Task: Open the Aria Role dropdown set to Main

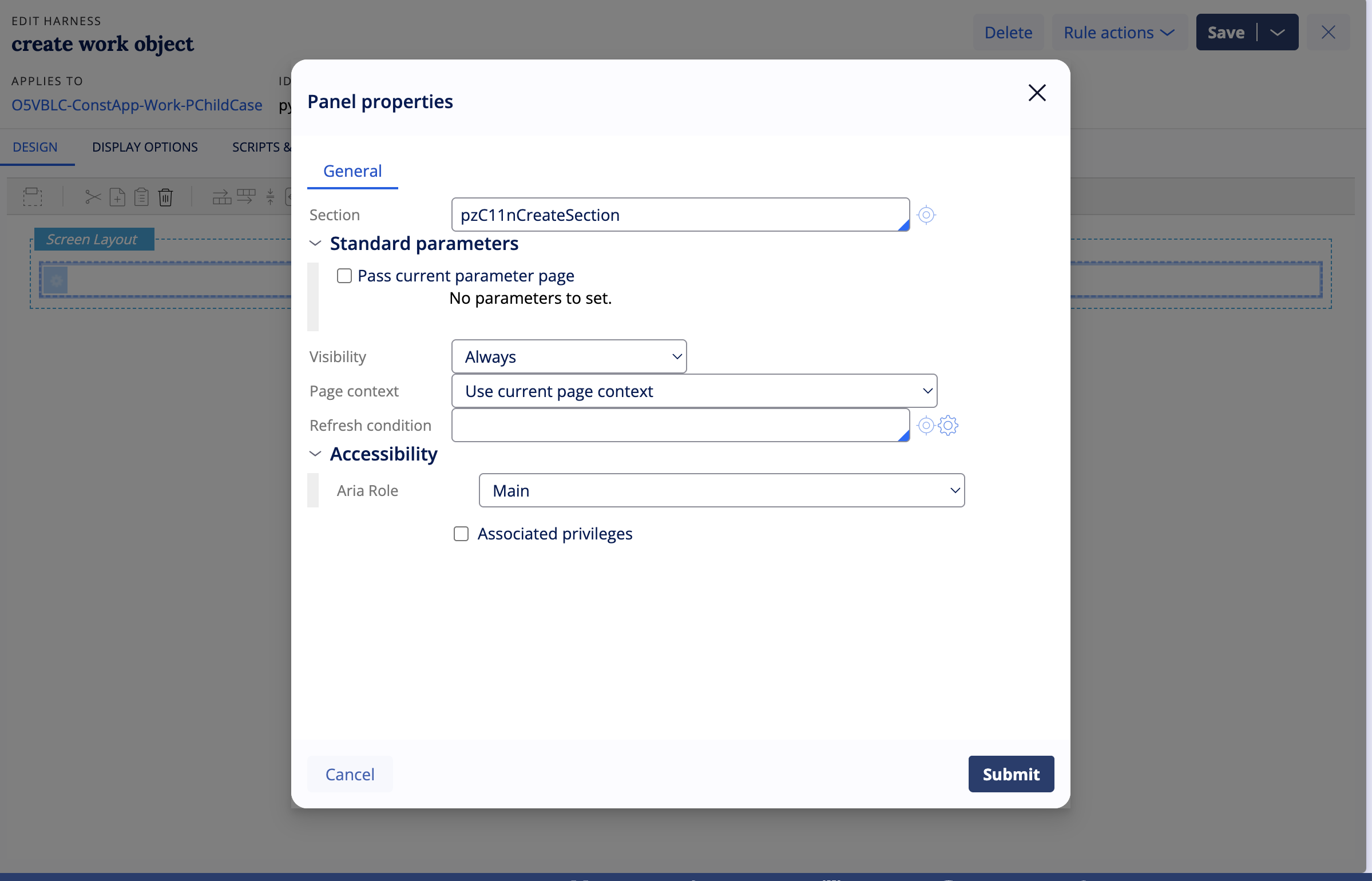Action: coord(721,491)
